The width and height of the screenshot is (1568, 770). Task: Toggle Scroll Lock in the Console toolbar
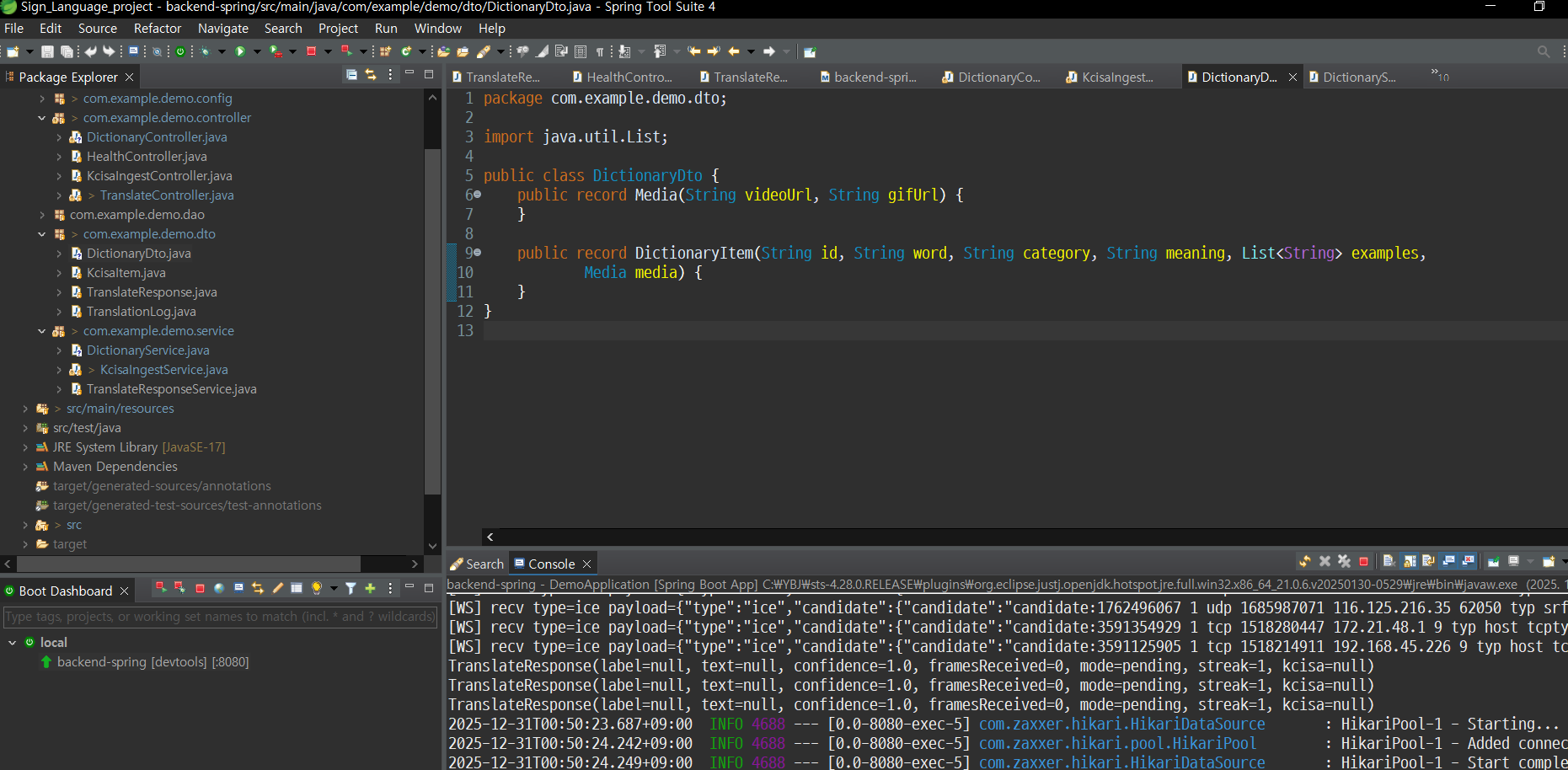[1410, 562]
